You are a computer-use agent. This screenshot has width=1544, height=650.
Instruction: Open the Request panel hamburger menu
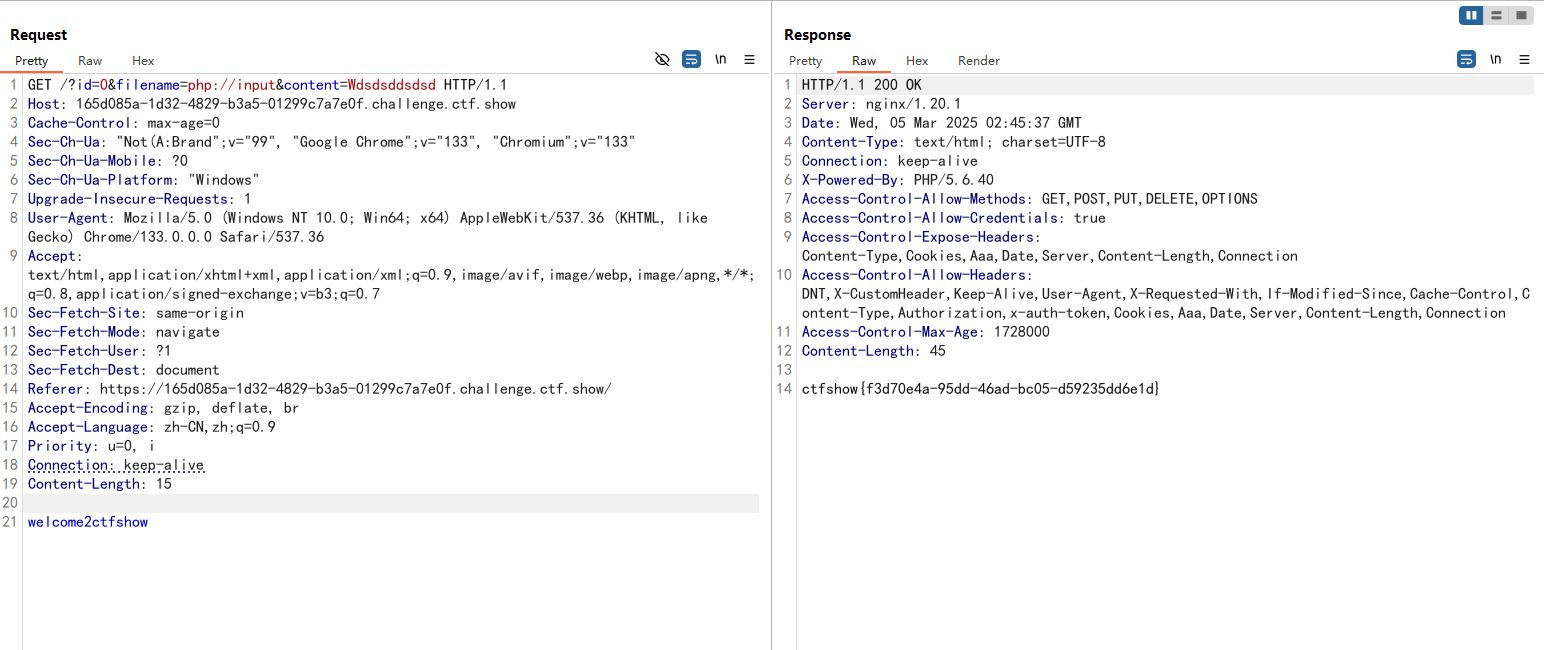(x=749, y=60)
